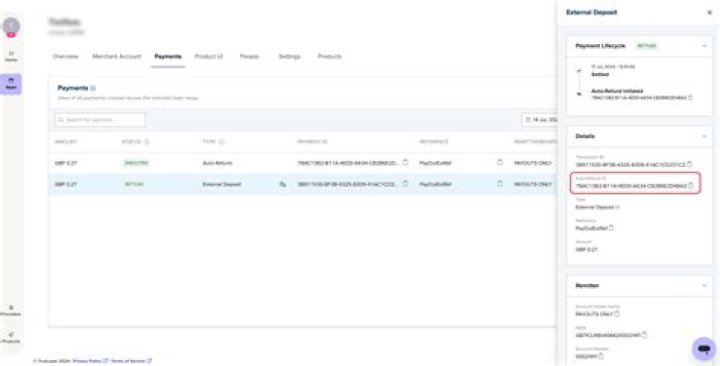Click the info icon next to Payments heading
The height and width of the screenshot is (366, 720).
pos(93,88)
